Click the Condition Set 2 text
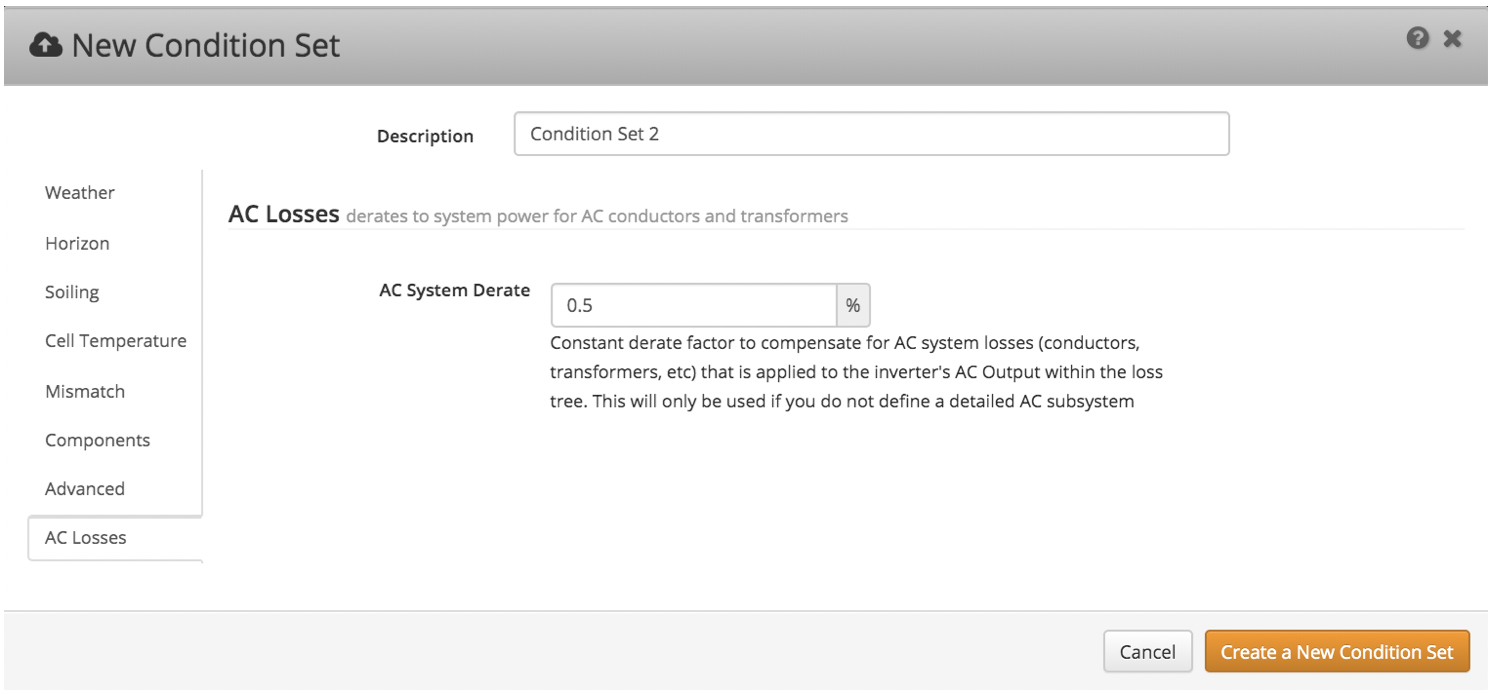The image size is (1494, 694). [x=595, y=133]
